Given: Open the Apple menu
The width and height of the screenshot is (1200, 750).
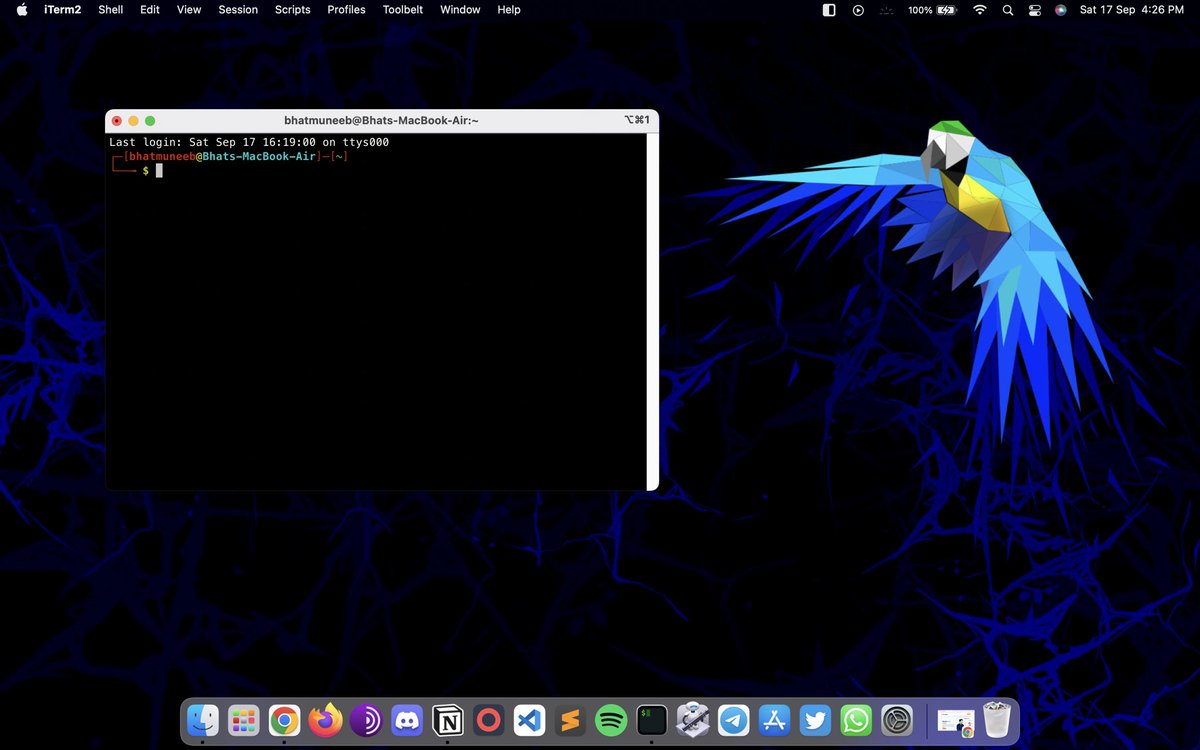Looking at the screenshot, I should click(22, 10).
